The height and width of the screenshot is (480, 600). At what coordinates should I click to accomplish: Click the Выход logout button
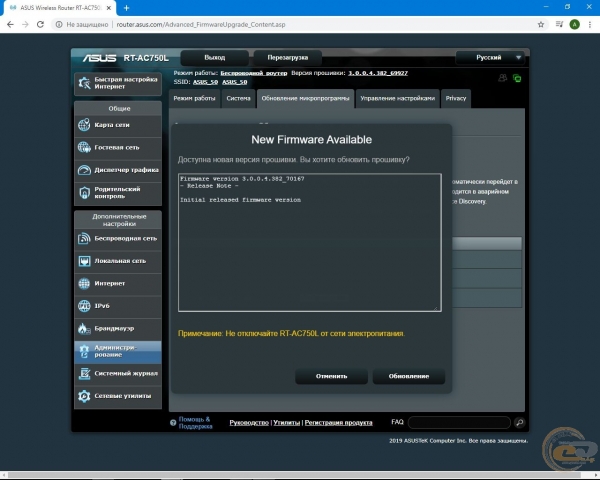point(214,58)
